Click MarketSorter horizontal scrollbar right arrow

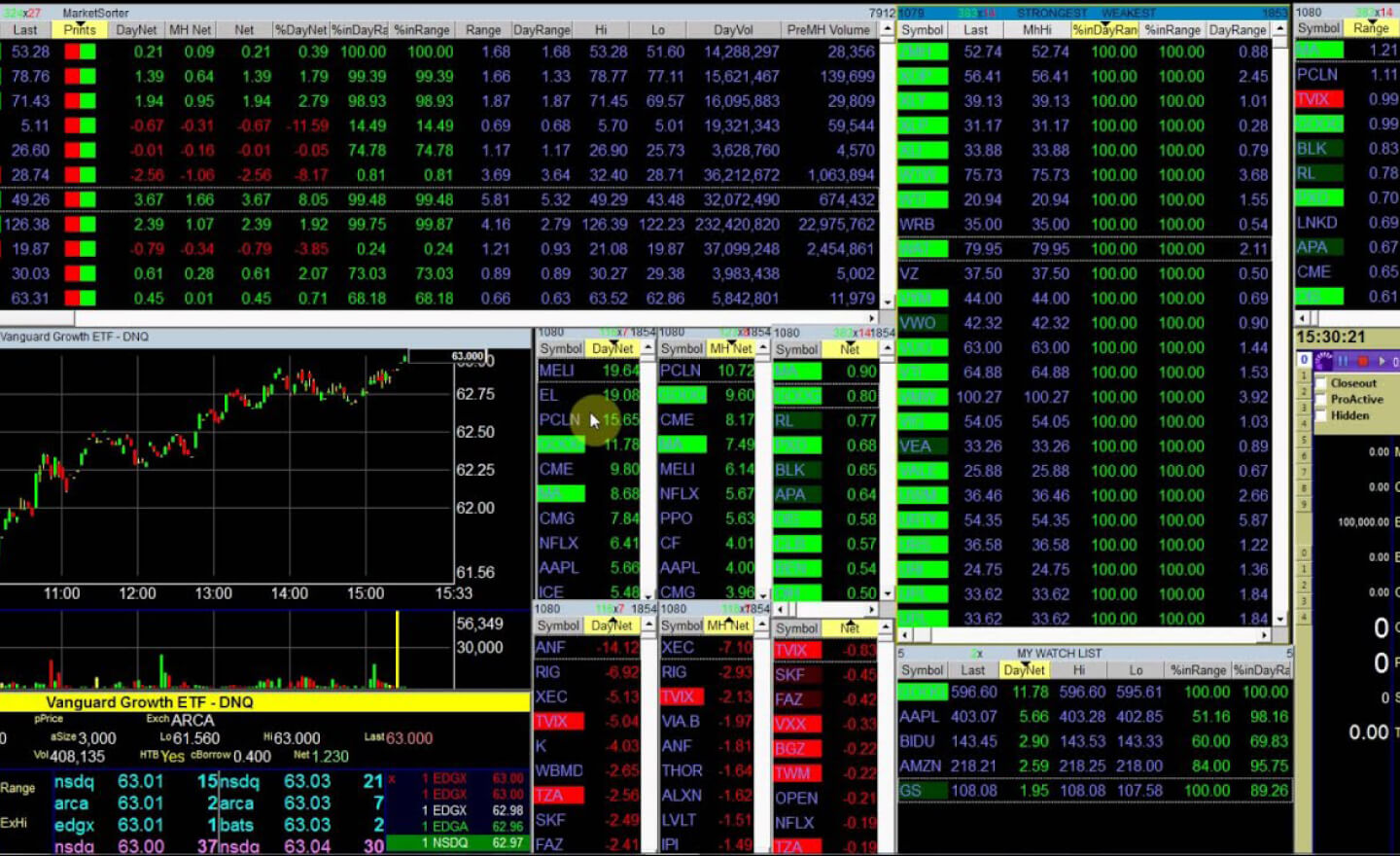pos(873,317)
